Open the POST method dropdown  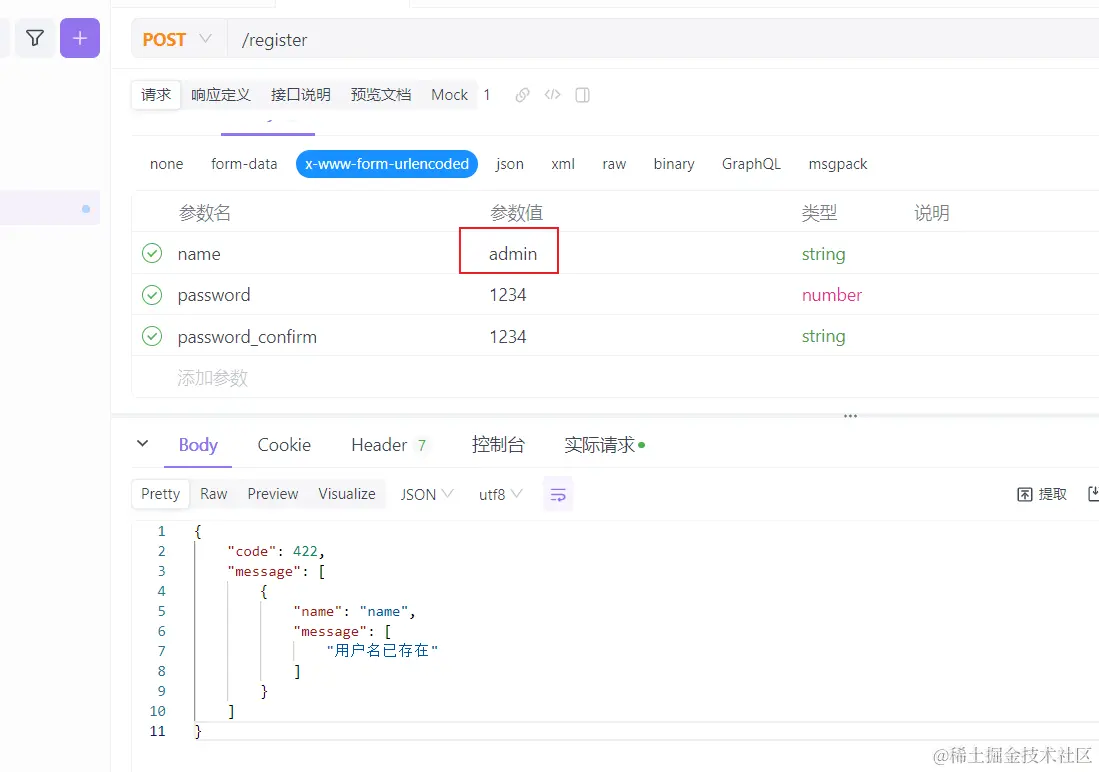(x=177, y=39)
